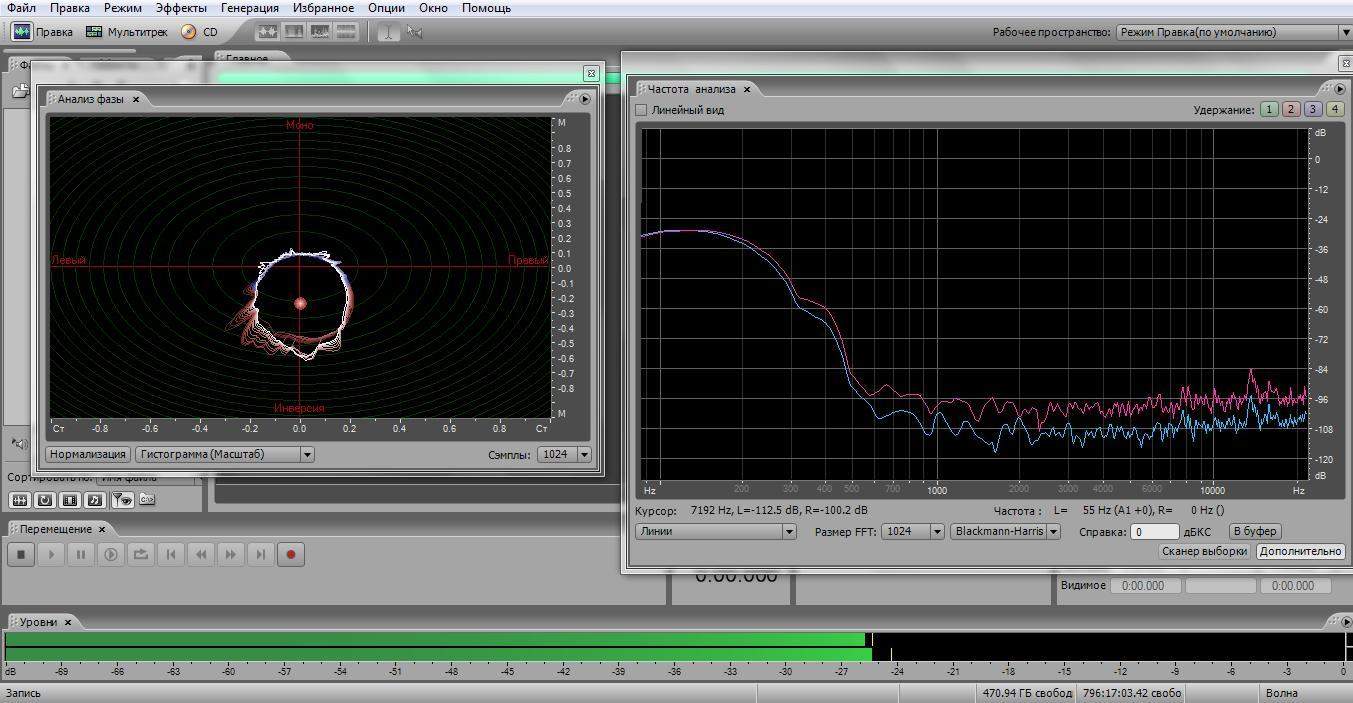This screenshot has height=703, width=1353.
Task: Open the Опции menu
Action: (387, 8)
